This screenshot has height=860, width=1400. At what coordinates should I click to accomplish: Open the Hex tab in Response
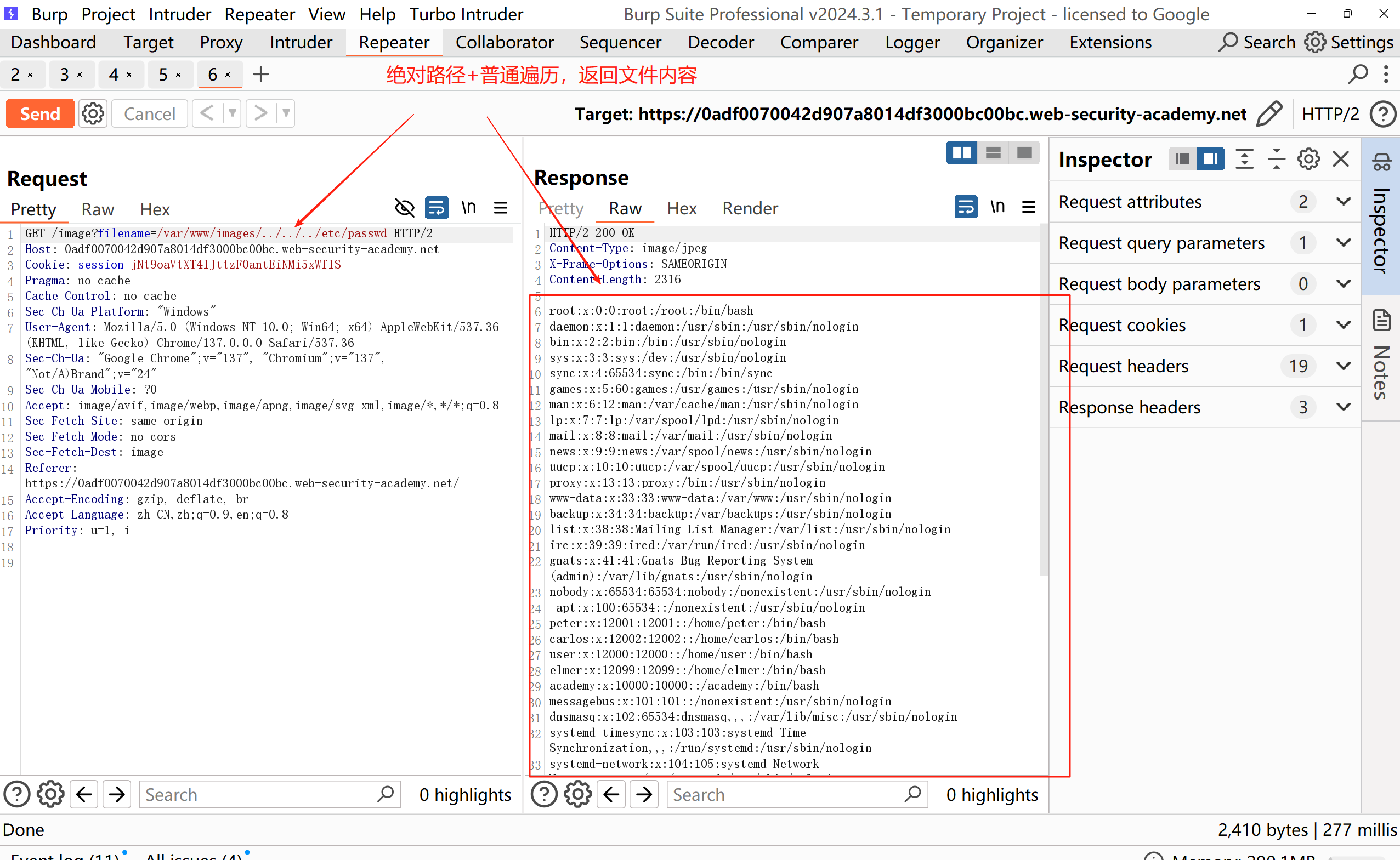point(681,209)
